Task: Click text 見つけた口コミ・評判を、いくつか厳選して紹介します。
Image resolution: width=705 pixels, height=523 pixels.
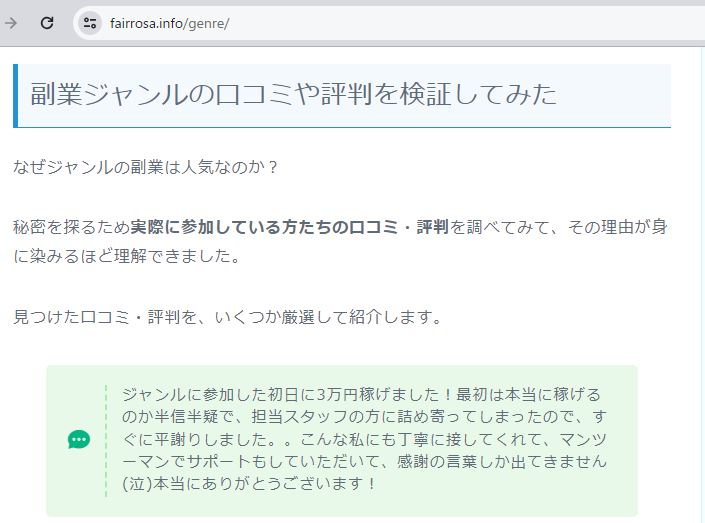Action: 228,317
